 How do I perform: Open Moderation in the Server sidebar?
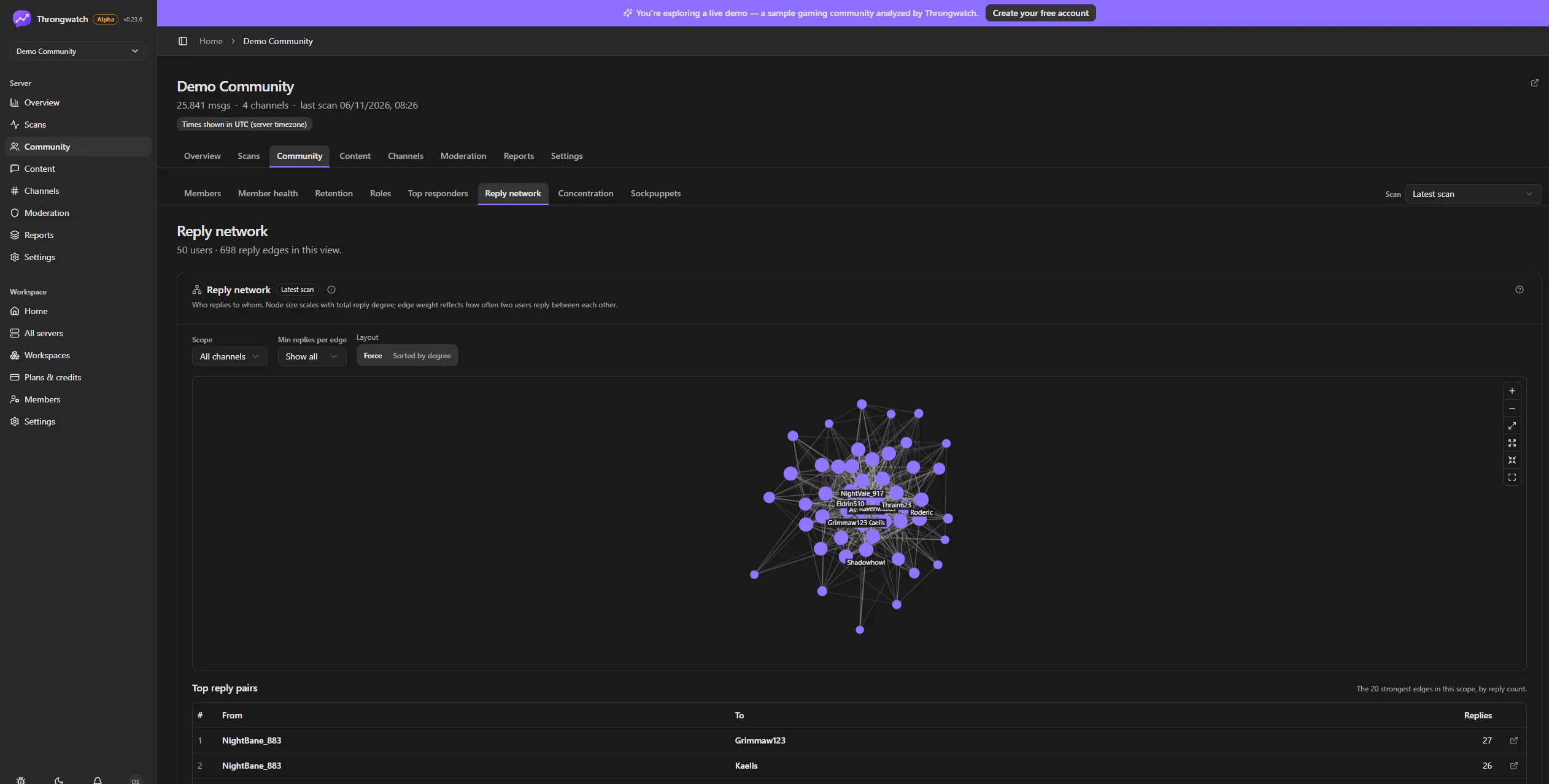78,213
